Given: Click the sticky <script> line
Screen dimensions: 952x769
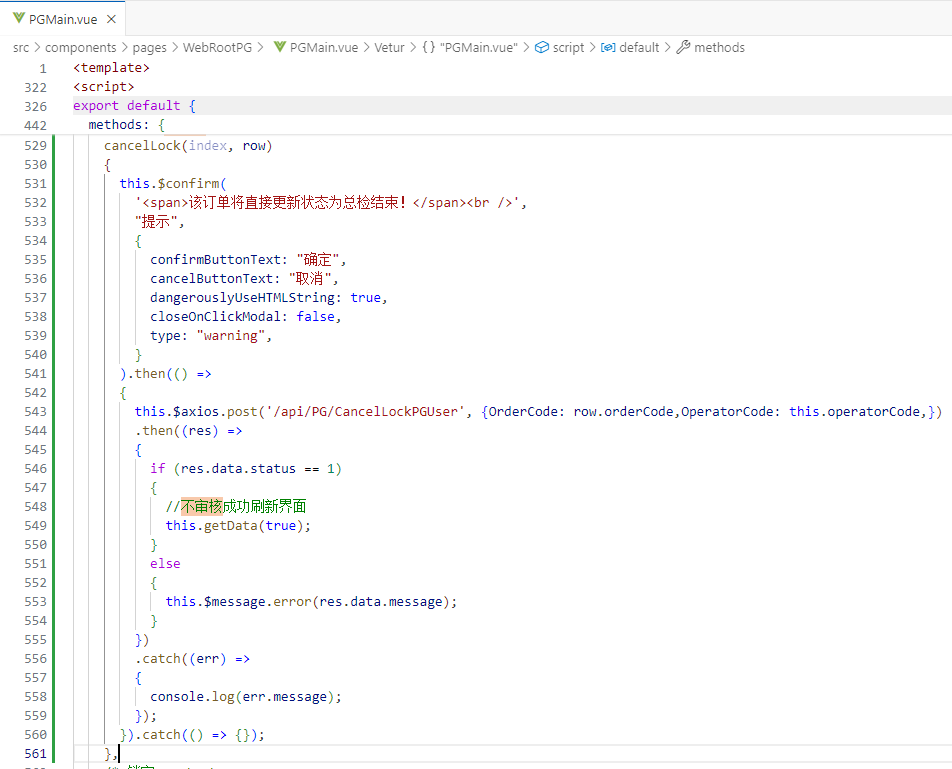Looking at the screenshot, I should 103,86.
